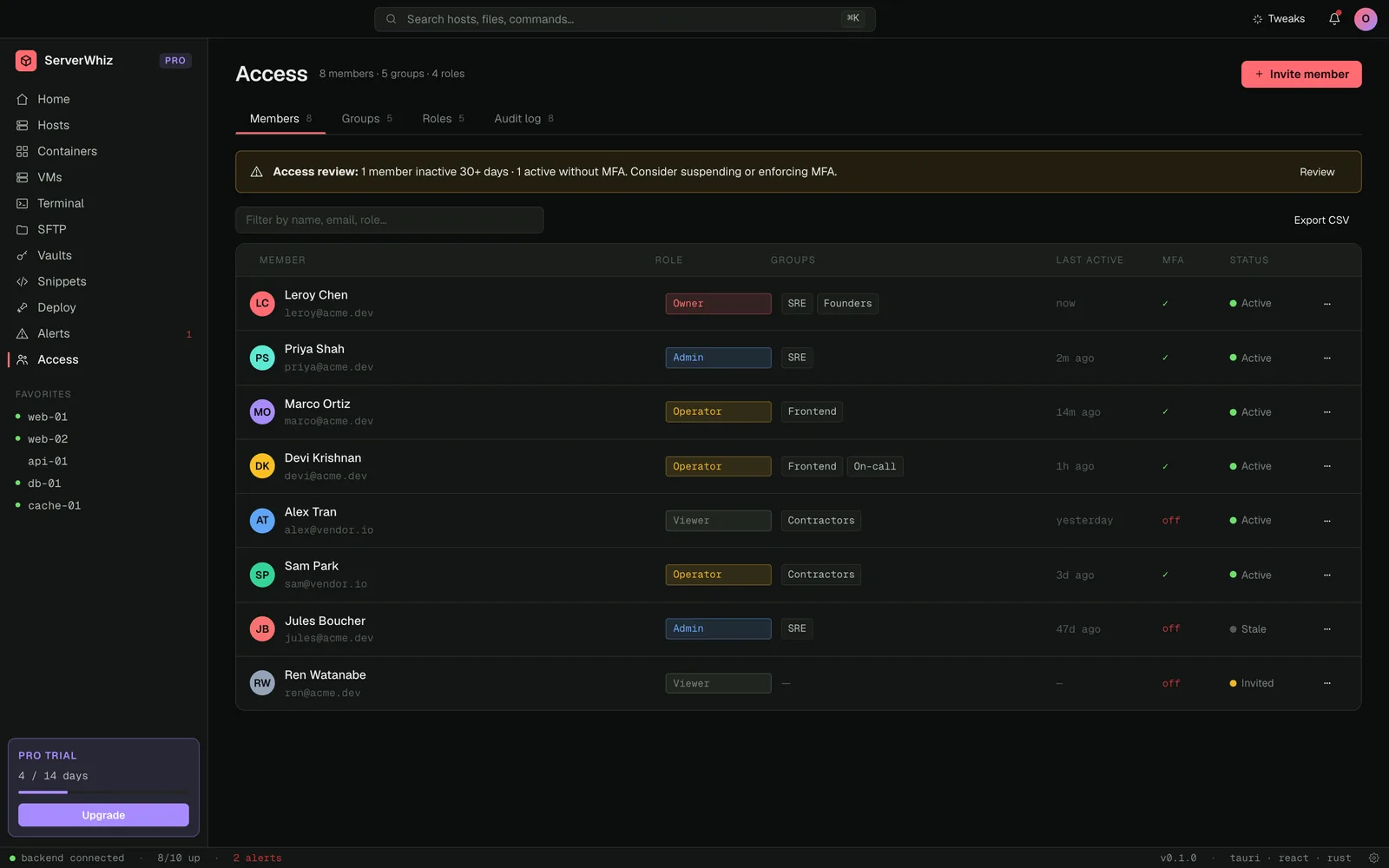The image size is (1389, 868).
Task: View Alerts in sidebar
Action: (104, 333)
